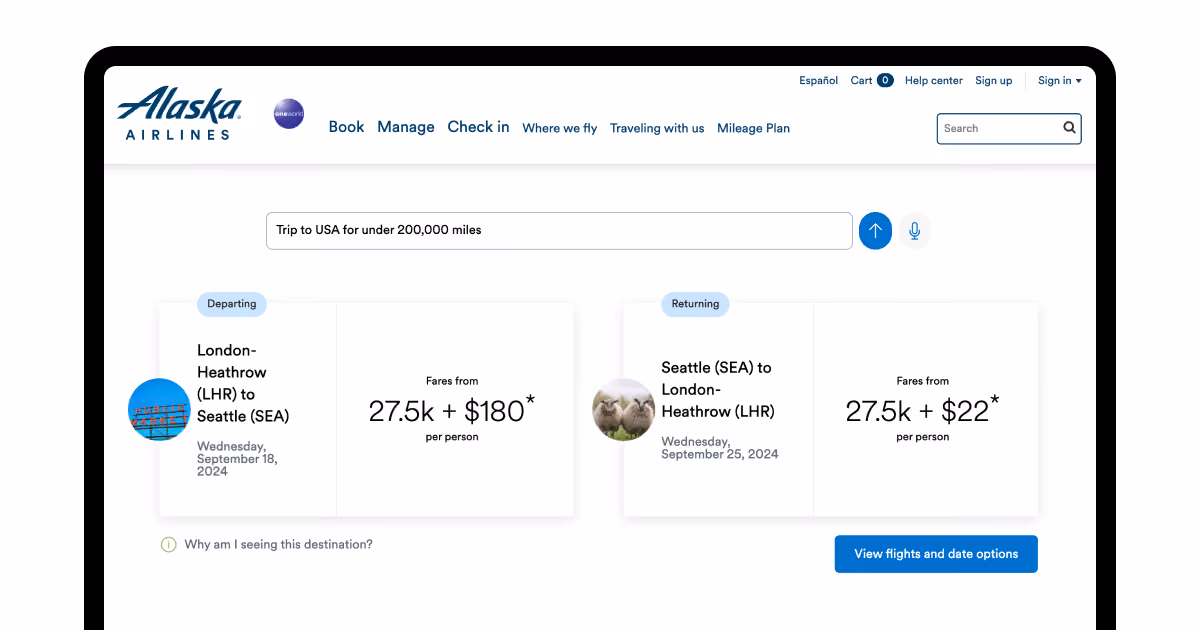Open Traveling with us menu

[x=657, y=128]
